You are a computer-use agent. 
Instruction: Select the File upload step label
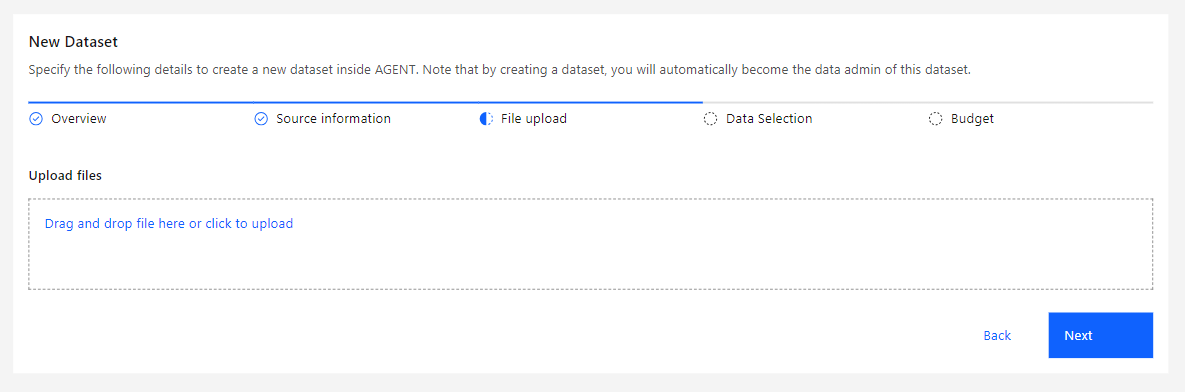click(534, 119)
